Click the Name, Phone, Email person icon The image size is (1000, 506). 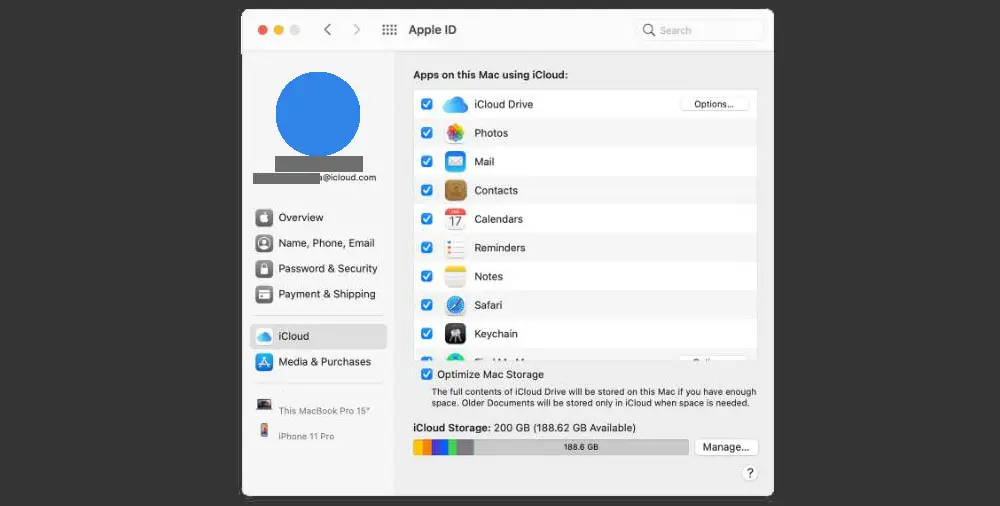(x=264, y=243)
